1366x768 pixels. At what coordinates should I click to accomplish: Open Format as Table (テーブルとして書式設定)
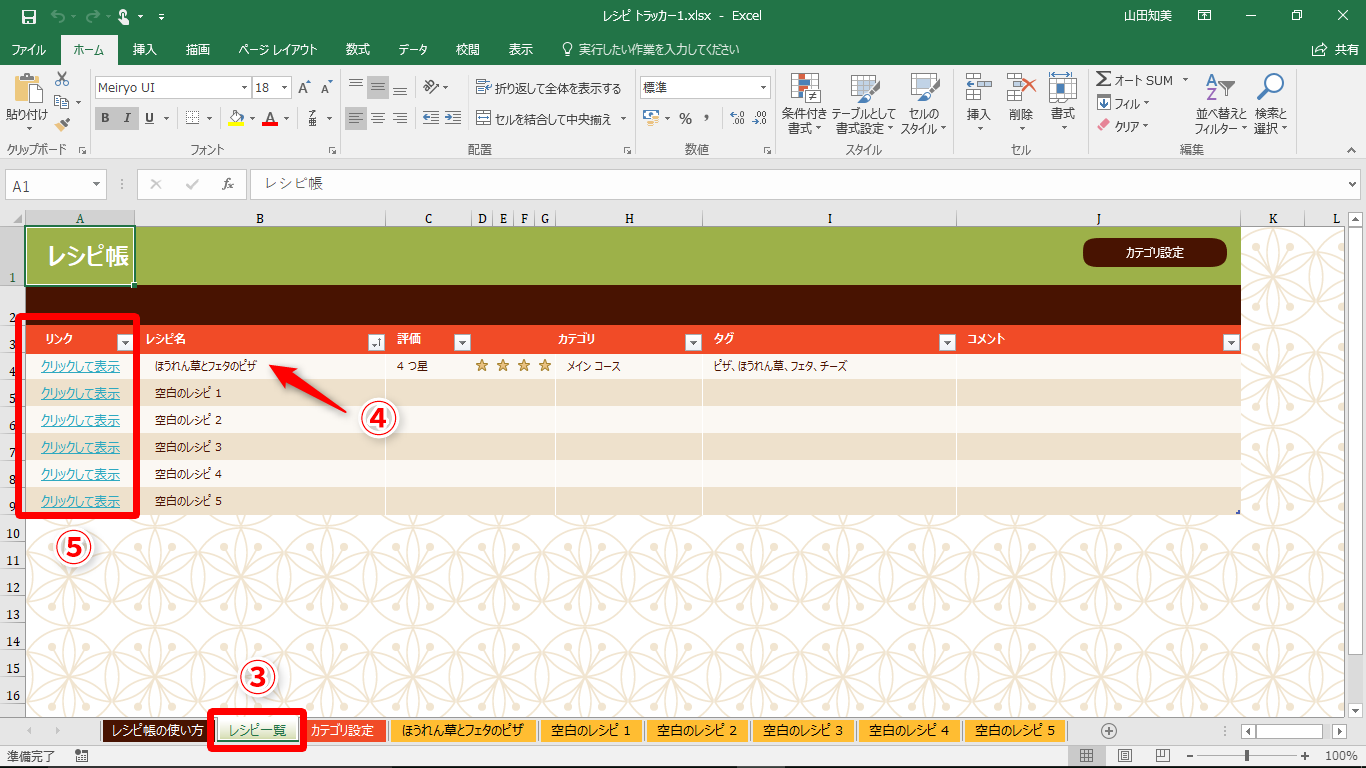point(865,104)
